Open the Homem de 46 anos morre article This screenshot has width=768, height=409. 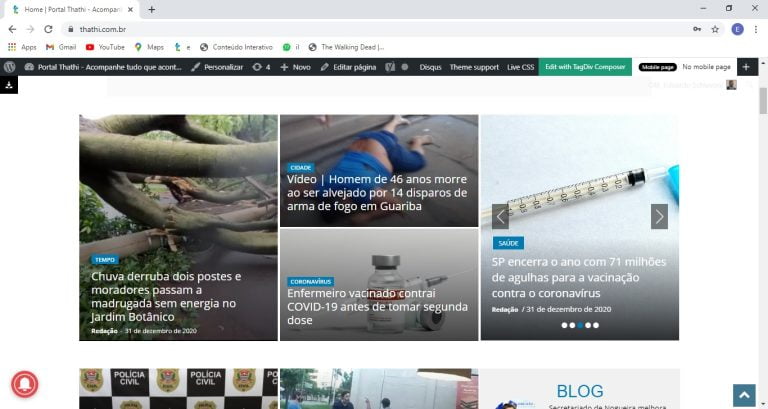click(x=377, y=192)
